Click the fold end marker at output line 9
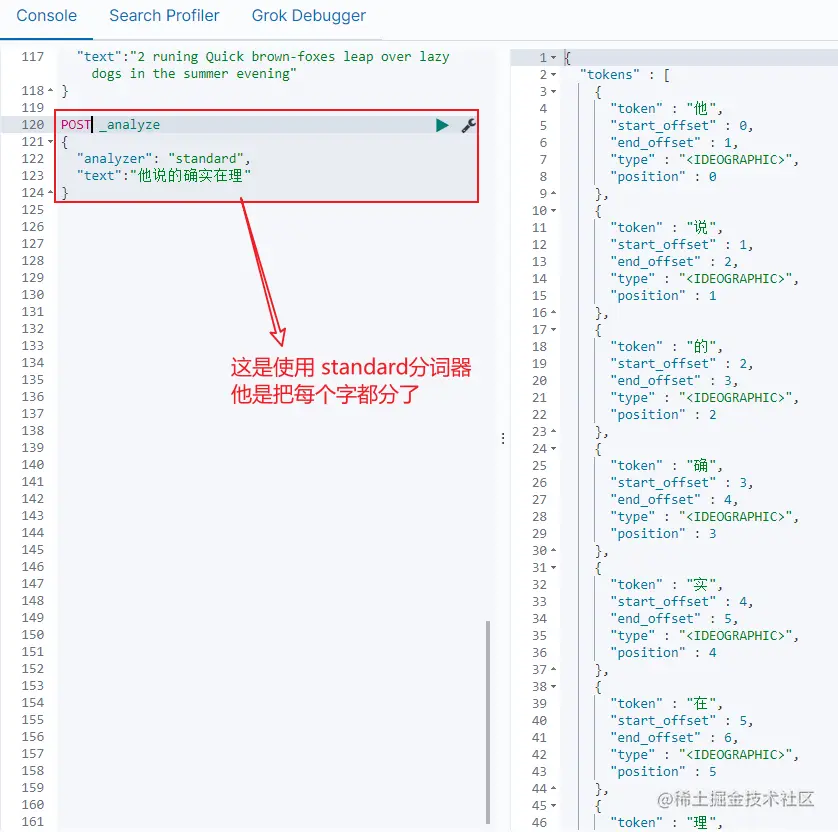The image size is (838, 832). (x=554, y=193)
